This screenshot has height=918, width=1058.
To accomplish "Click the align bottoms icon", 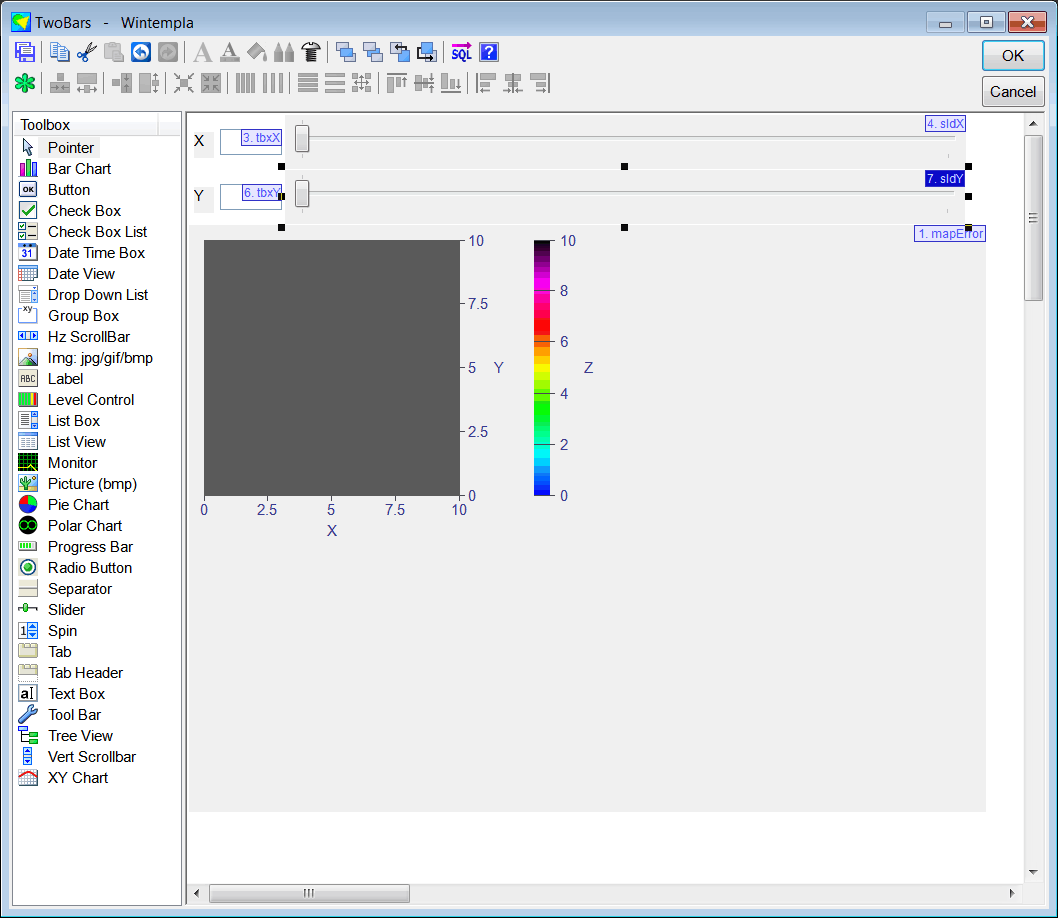I will click(451, 83).
